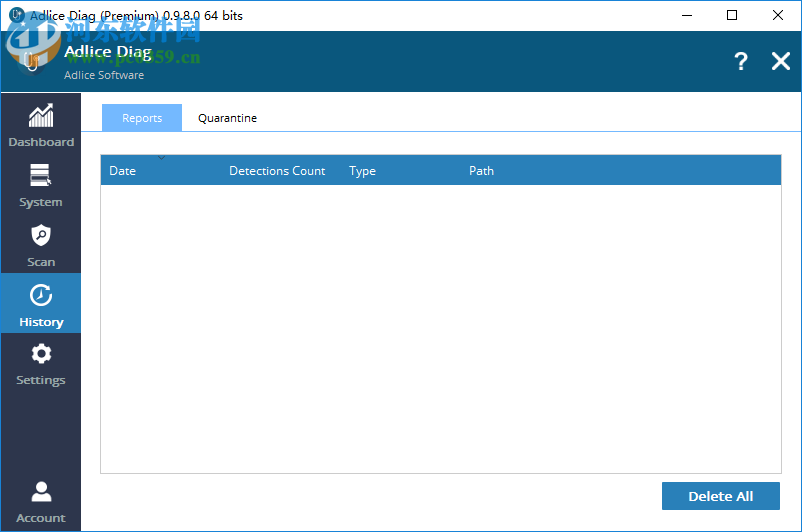Click the Delete All button
Viewport: 802px width, 532px height.
721,496
